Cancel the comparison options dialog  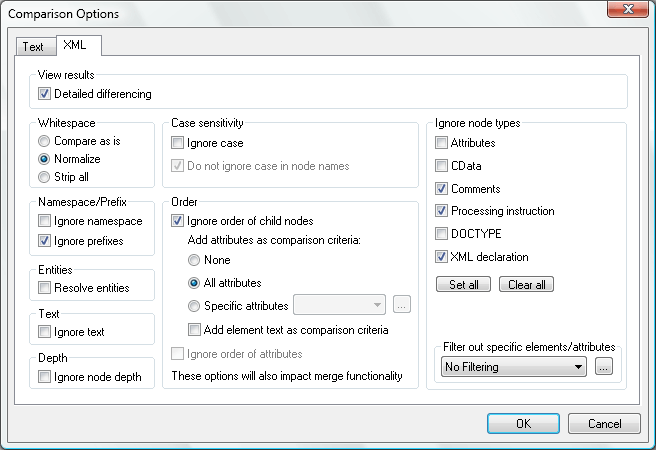[x=604, y=423]
